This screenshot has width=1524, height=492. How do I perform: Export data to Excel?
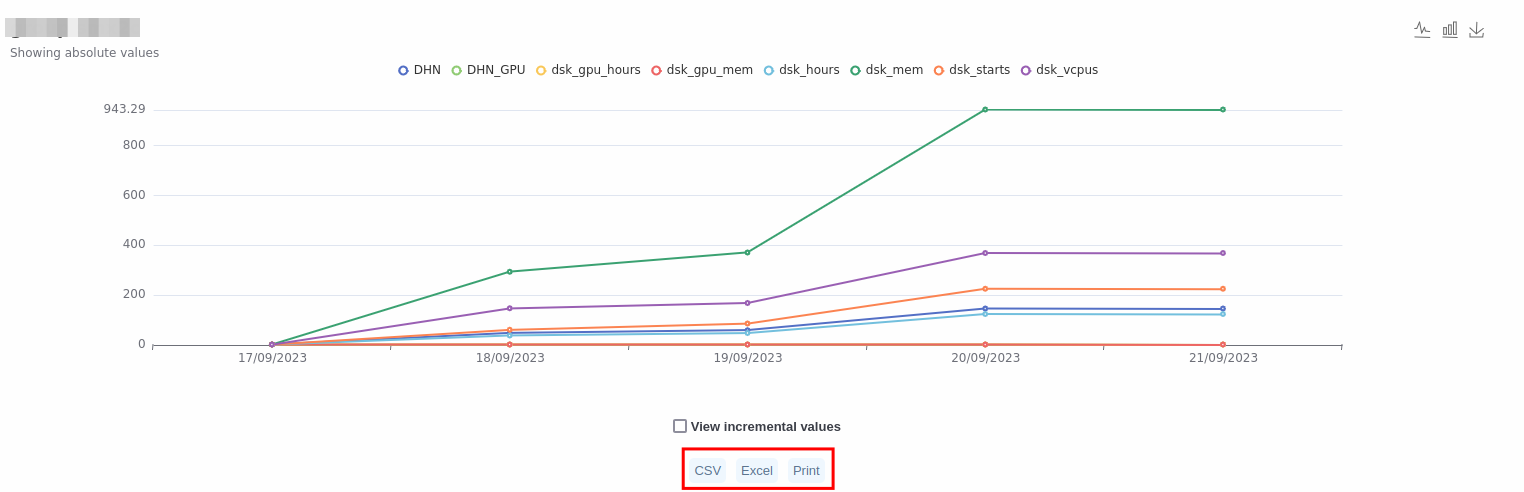pos(756,471)
